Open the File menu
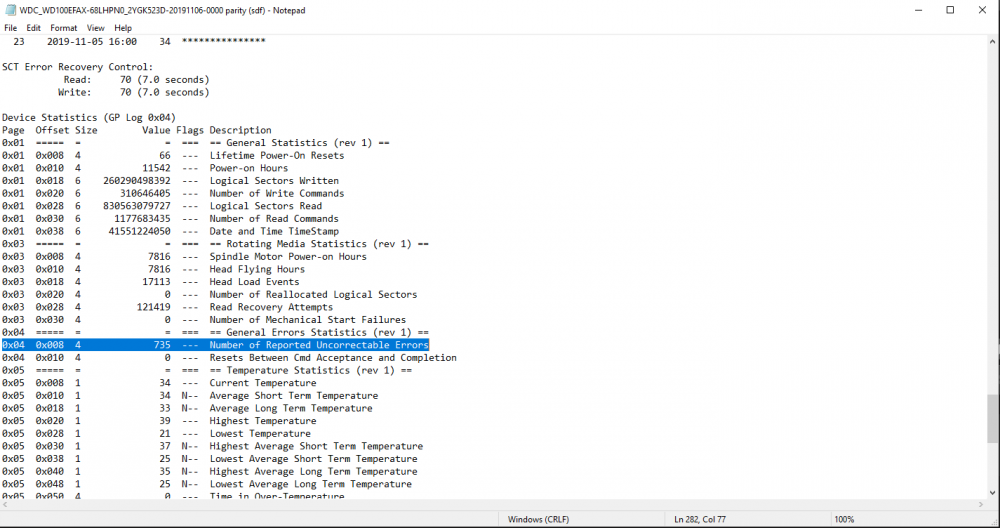This screenshot has width=1000, height=528. tap(10, 28)
